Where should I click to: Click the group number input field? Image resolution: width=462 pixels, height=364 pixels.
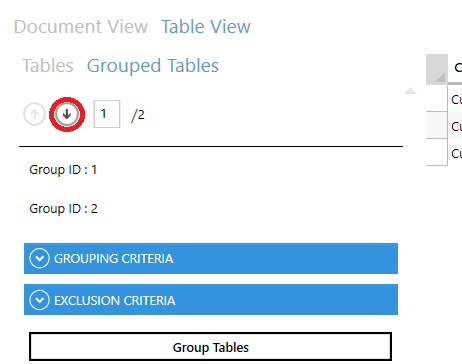click(107, 114)
